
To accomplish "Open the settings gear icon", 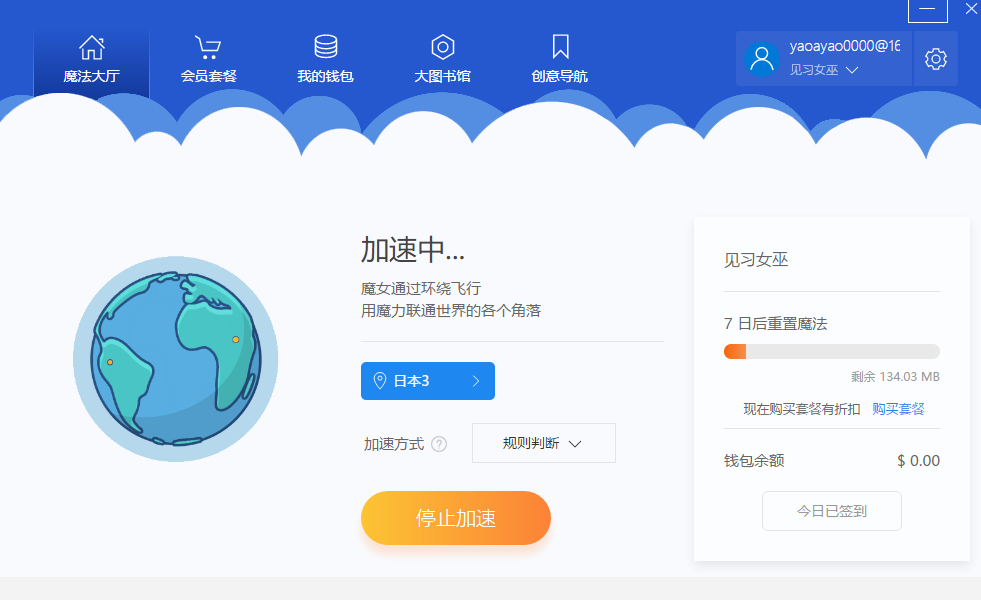I will 935,58.
